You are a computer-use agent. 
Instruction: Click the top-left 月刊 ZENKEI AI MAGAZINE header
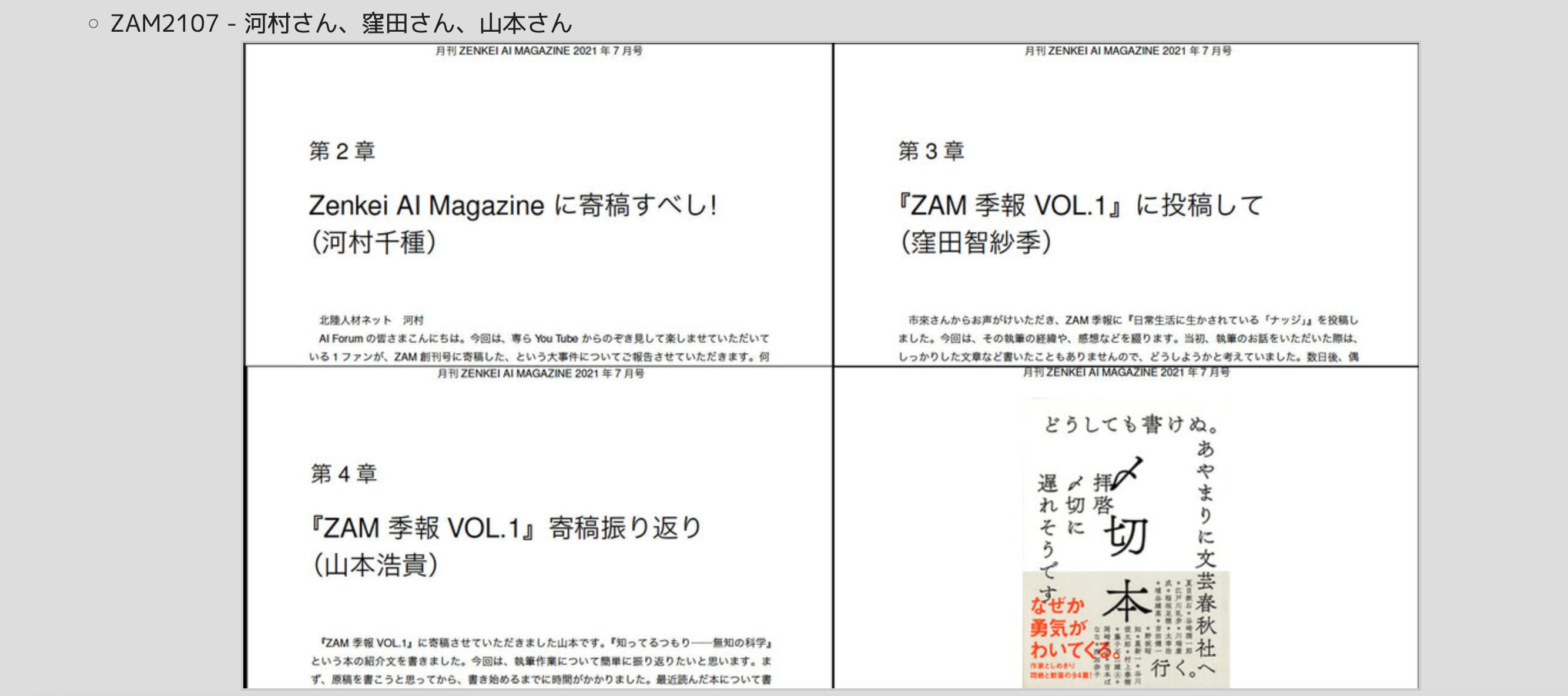538,51
